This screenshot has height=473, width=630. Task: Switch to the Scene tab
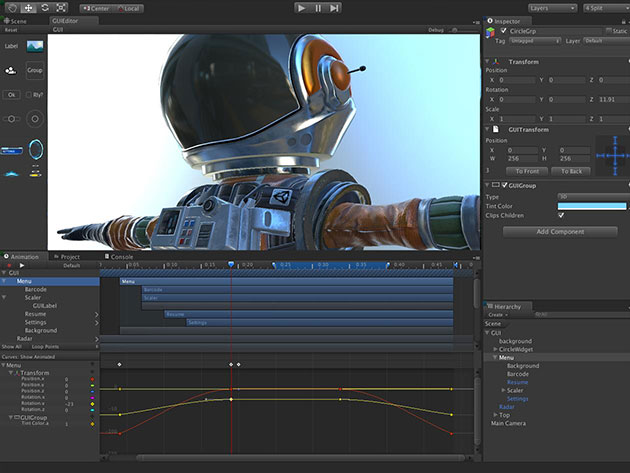[15, 21]
